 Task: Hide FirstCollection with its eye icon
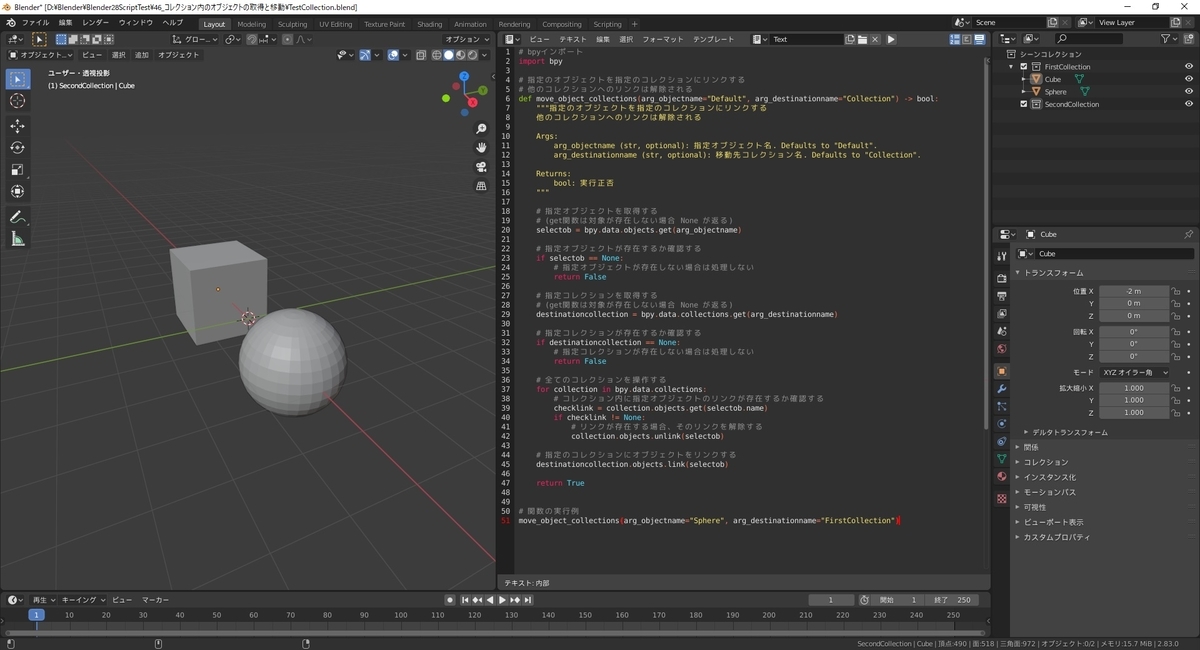pos(1189,66)
